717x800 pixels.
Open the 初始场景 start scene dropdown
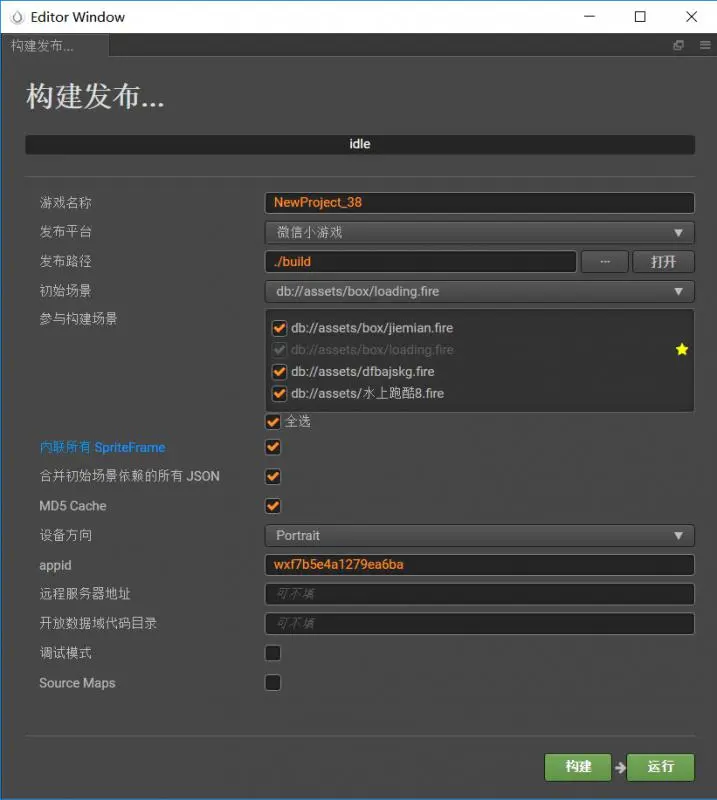[480, 291]
